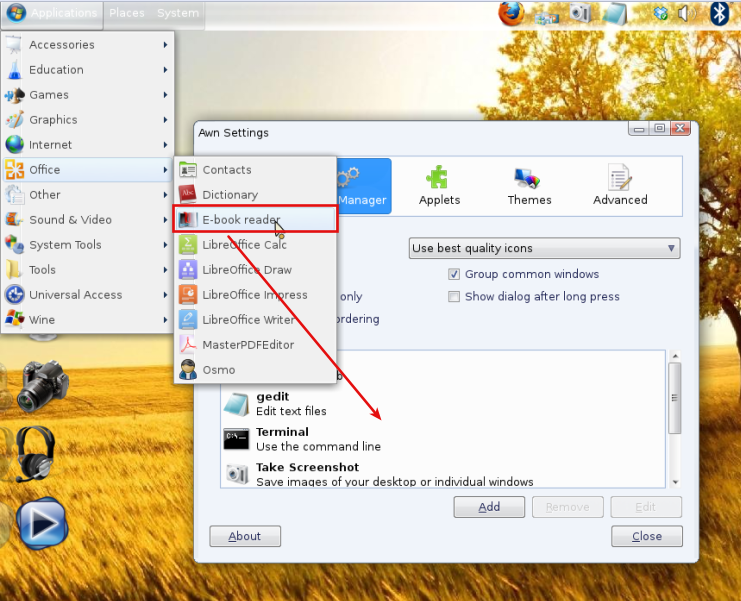
Task: Click the MasterPDFEditor PDF icon
Action: pos(188,344)
